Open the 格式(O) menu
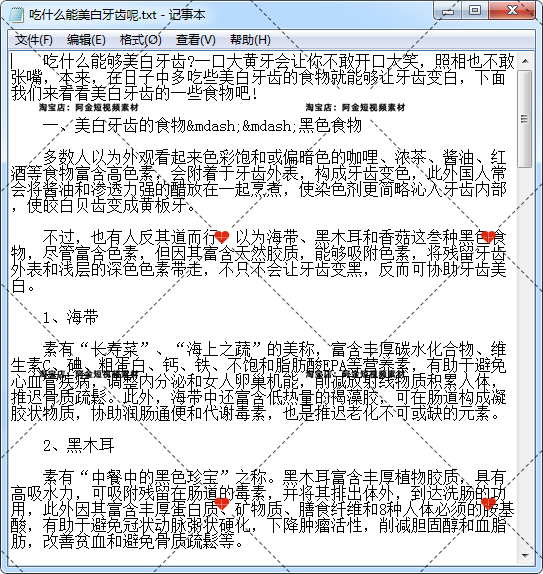Screen dimensions: 543x574 141,40
